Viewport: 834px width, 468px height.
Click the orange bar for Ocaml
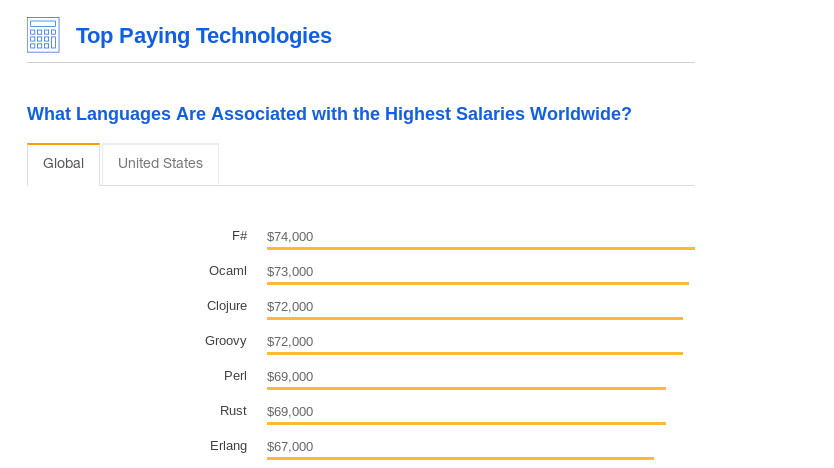coord(477,283)
